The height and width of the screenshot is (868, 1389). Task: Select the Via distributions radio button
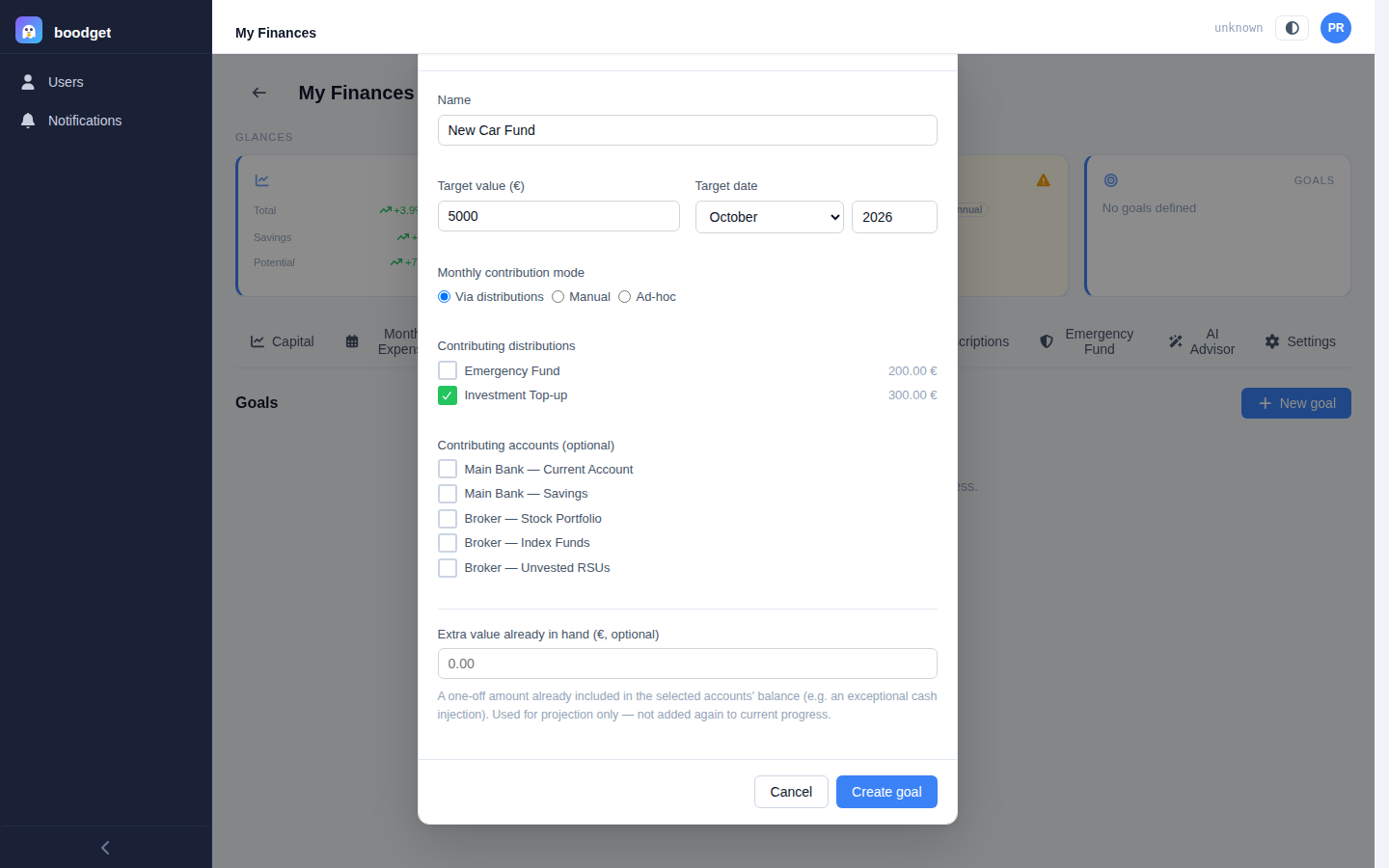444,297
